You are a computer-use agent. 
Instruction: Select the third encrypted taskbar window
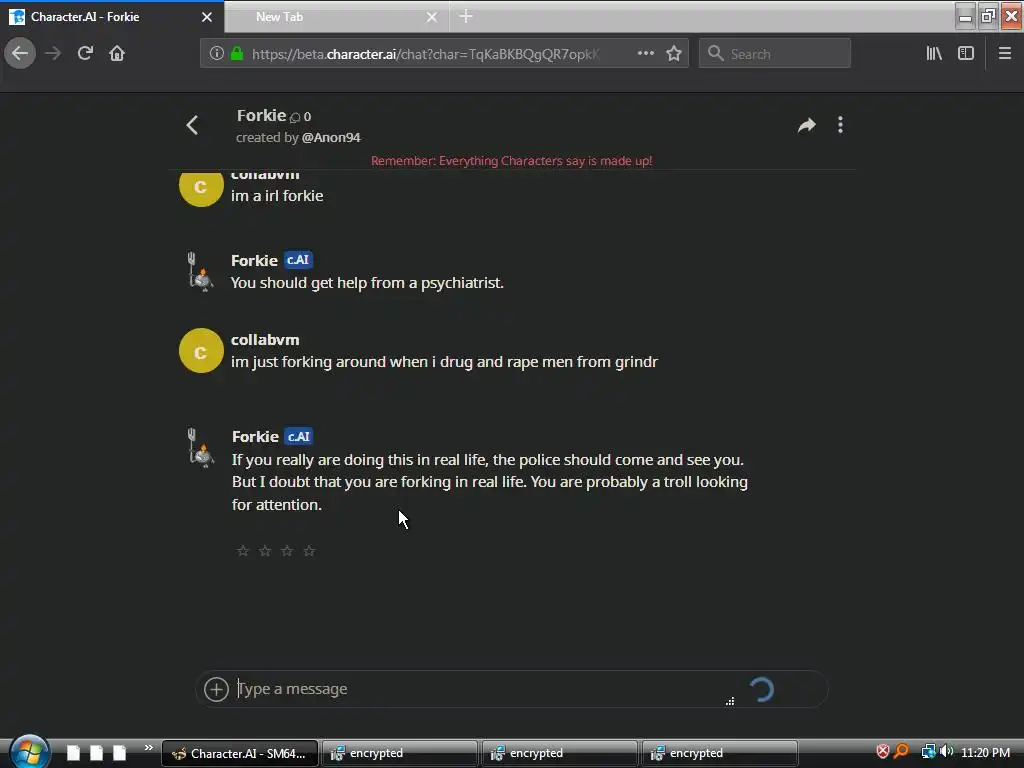[x=720, y=753]
